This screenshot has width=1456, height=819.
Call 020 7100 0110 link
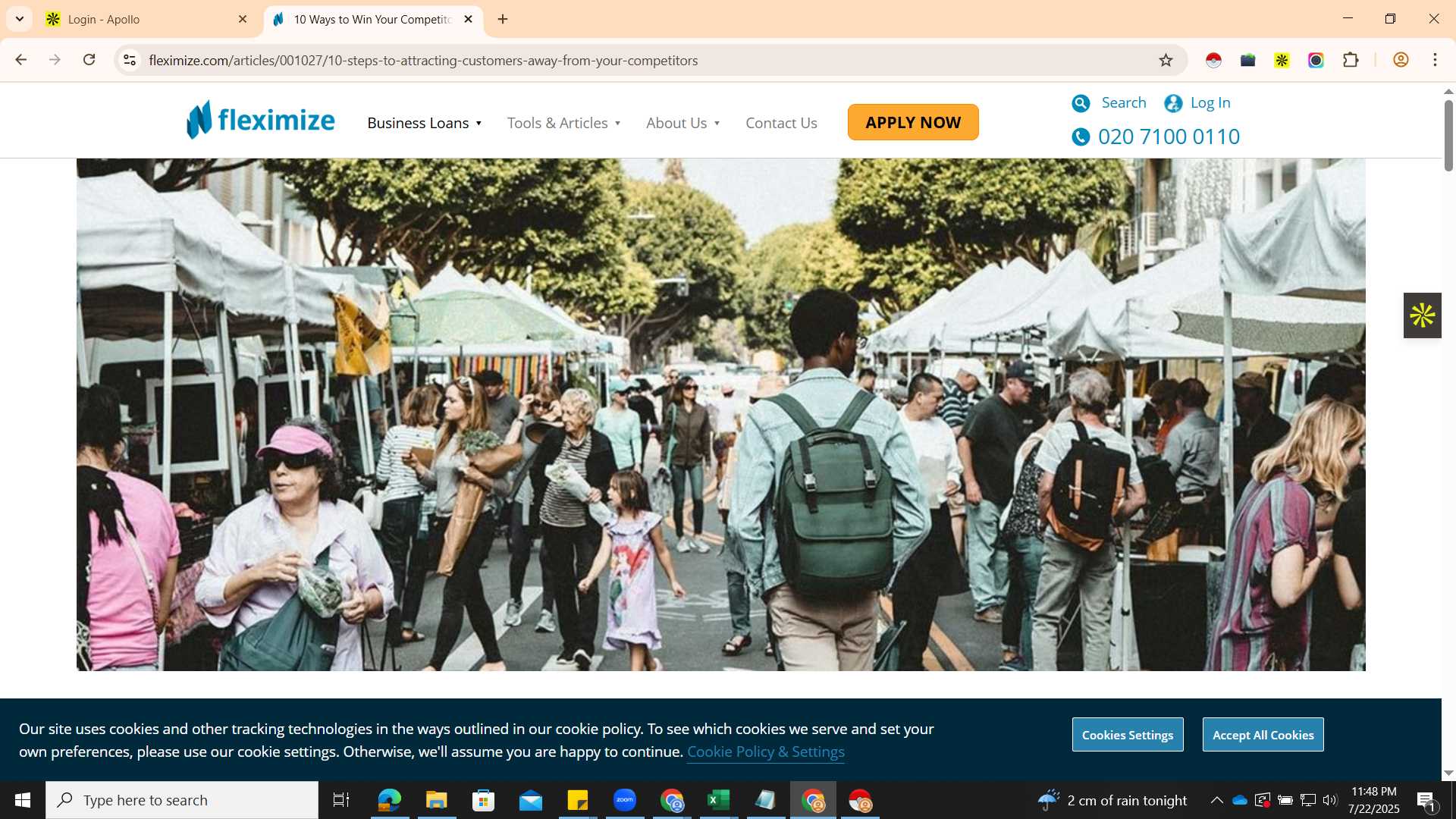tap(1169, 136)
